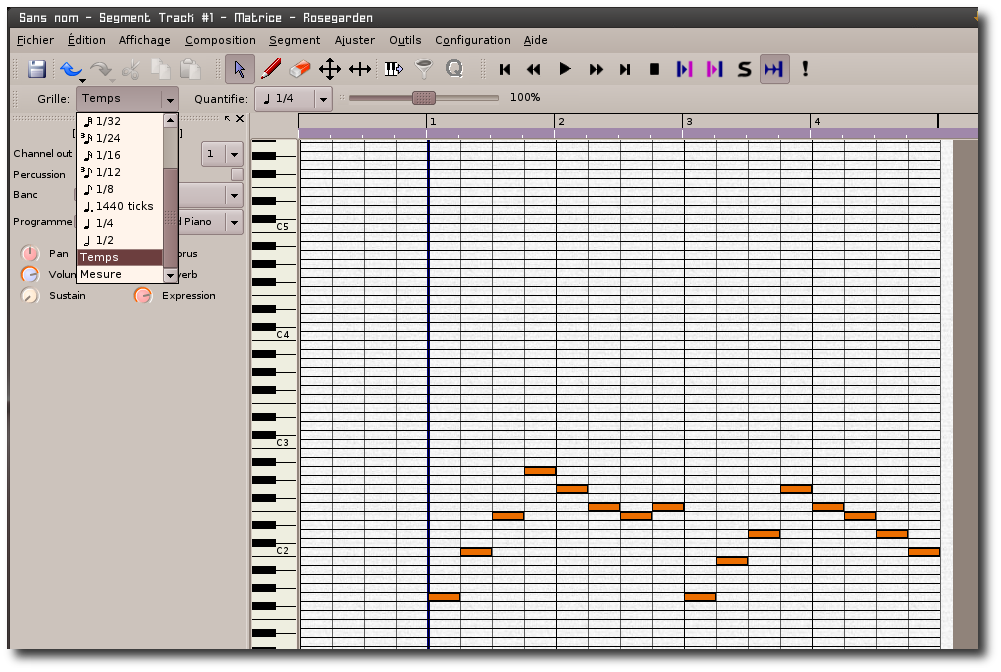Click the orange note at bar 1 start
Image resolution: width=1001 pixels, height=672 pixels.
pyautogui.click(x=444, y=597)
